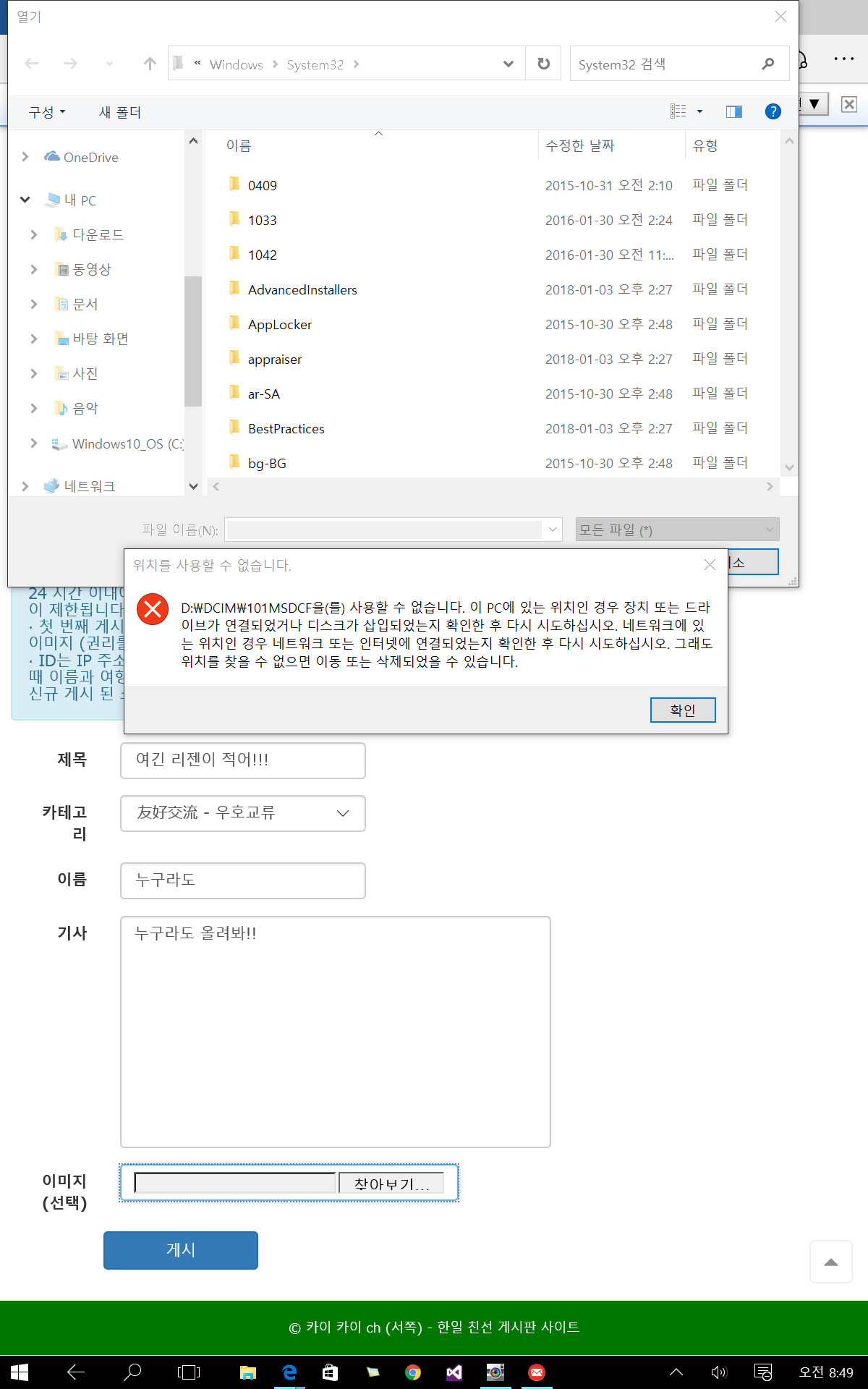
Task: Open Visual Studio from the taskbar
Action: click(454, 1372)
